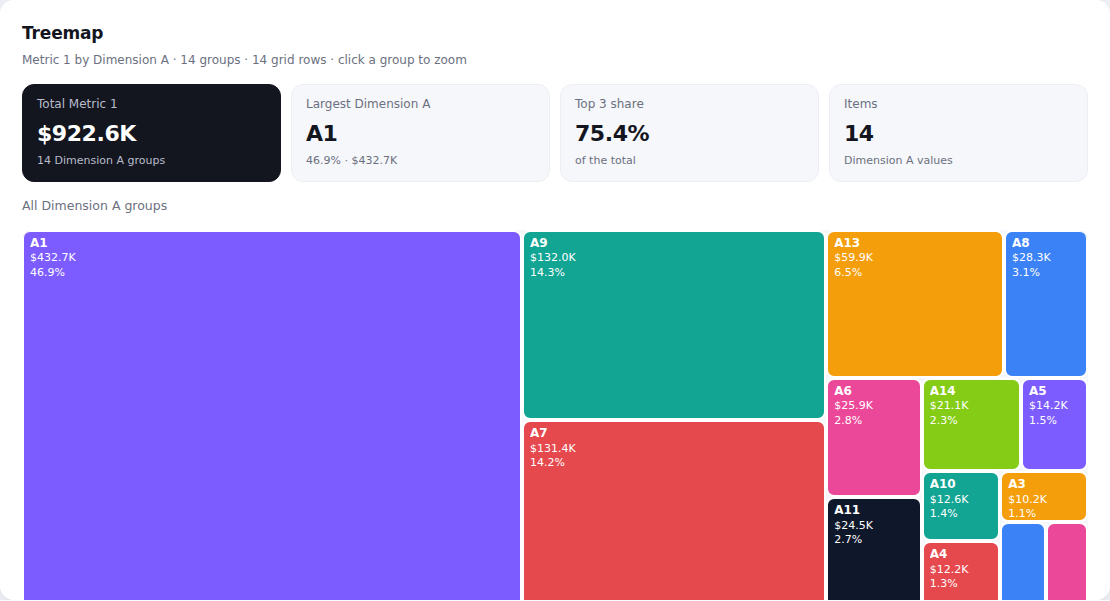Select the A11 dark treemap tile
This screenshot has width=1110, height=601.
(x=874, y=550)
